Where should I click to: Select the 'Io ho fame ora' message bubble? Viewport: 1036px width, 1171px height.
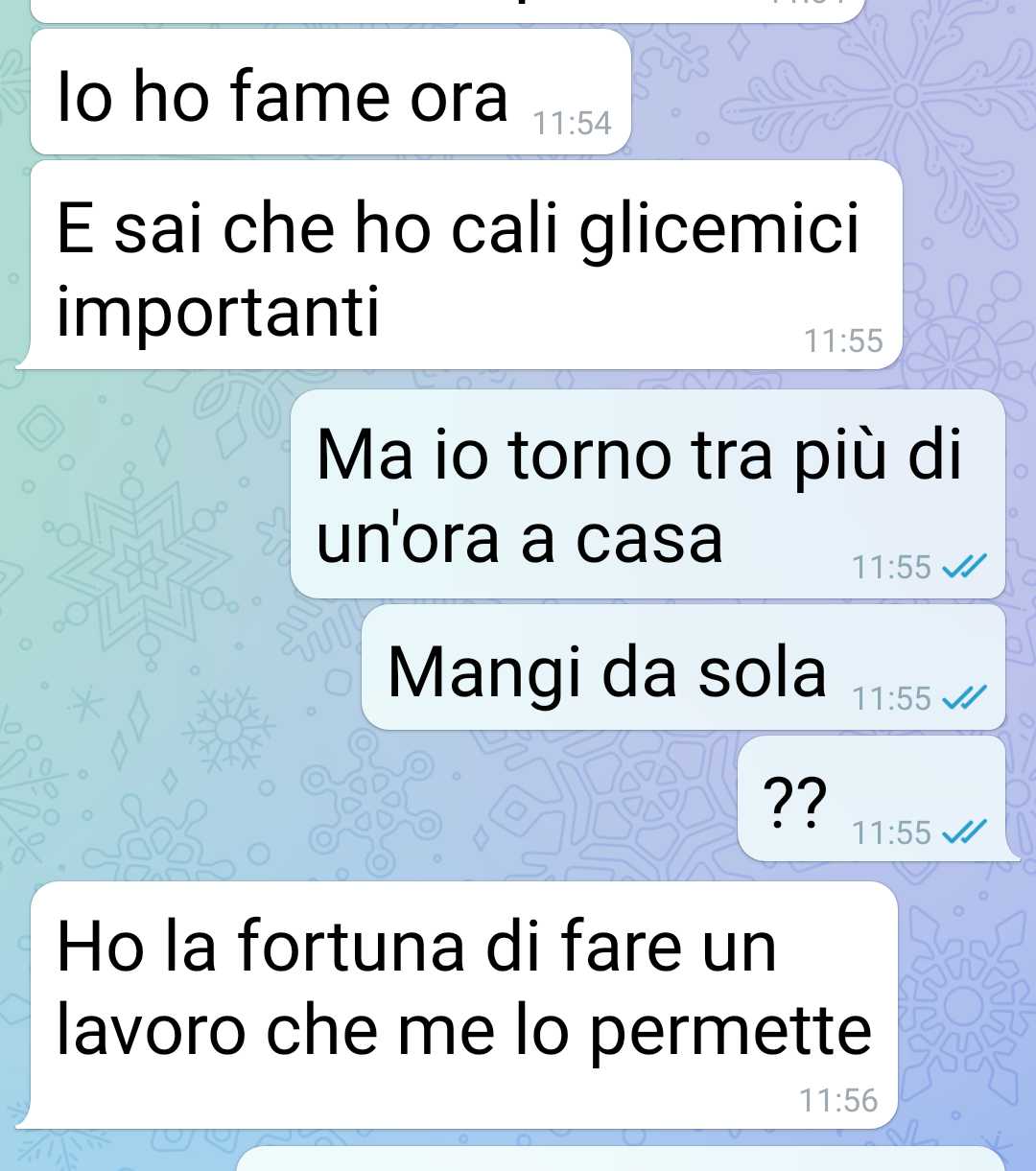pyautogui.click(x=331, y=92)
